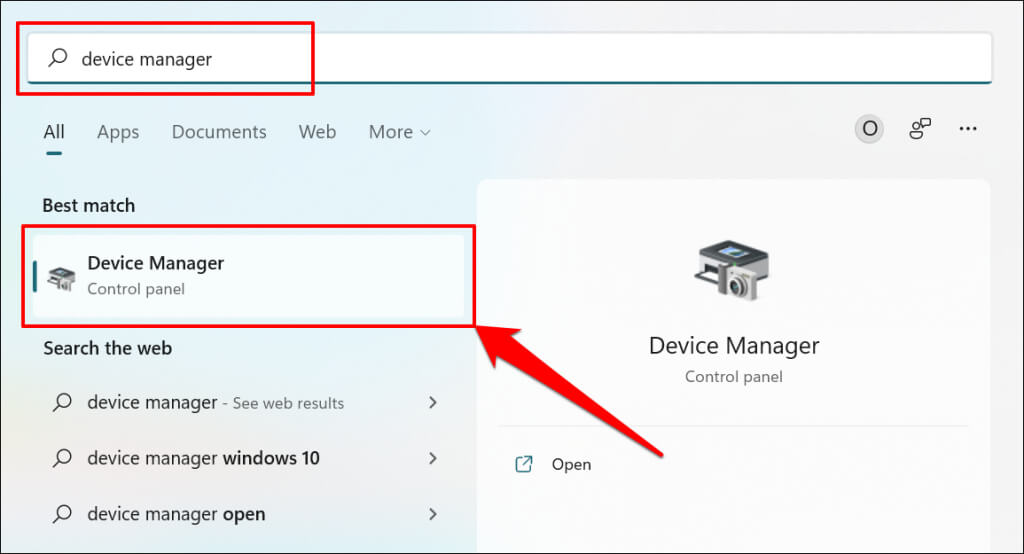Click the search magnifier icon in the search box
Screen dimensions: 1024x554
pyautogui.click(x=57, y=57)
